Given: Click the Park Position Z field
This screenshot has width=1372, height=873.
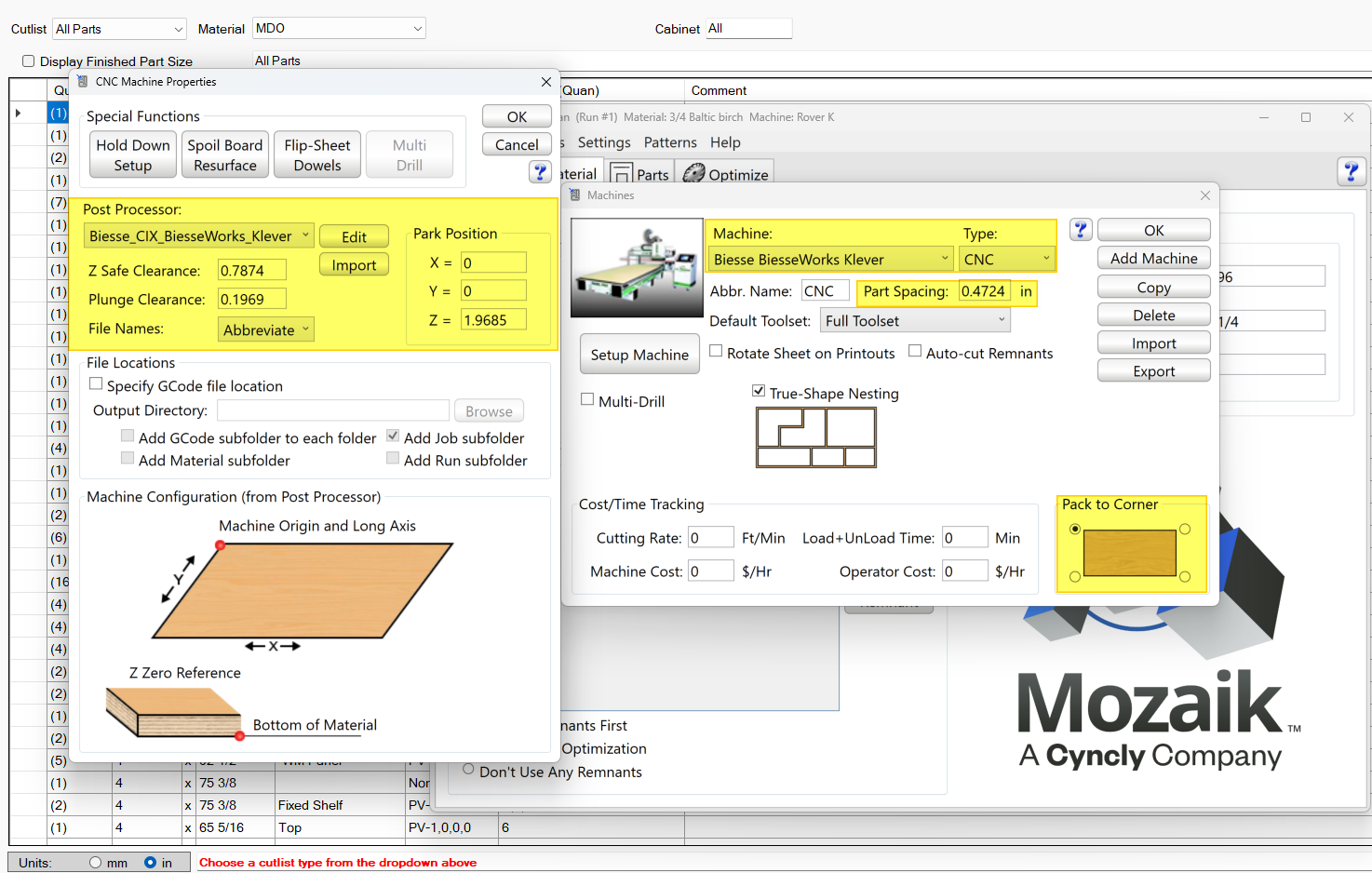Looking at the screenshot, I should [x=493, y=319].
